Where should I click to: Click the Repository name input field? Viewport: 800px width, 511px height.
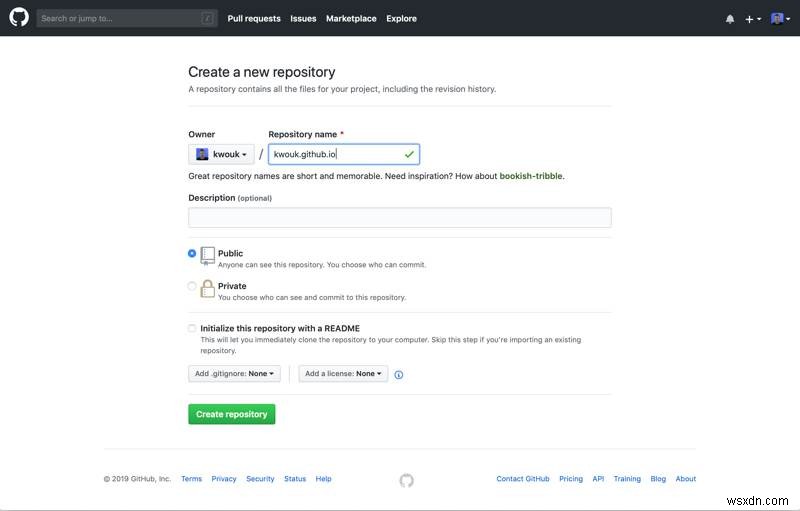tap(344, 154)
